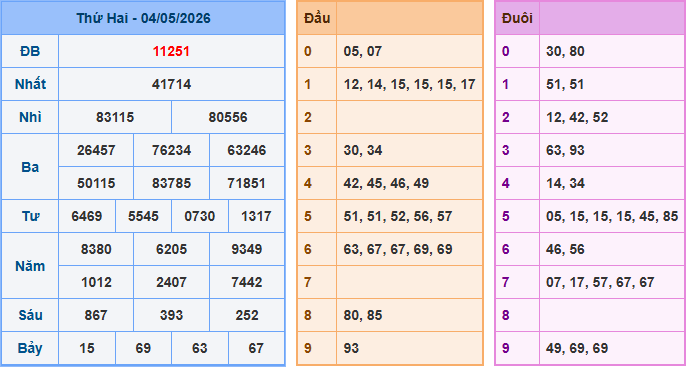Click the Ba row label
The height and width of the screenshot is (368, 688).
click(x=30, y=167)
